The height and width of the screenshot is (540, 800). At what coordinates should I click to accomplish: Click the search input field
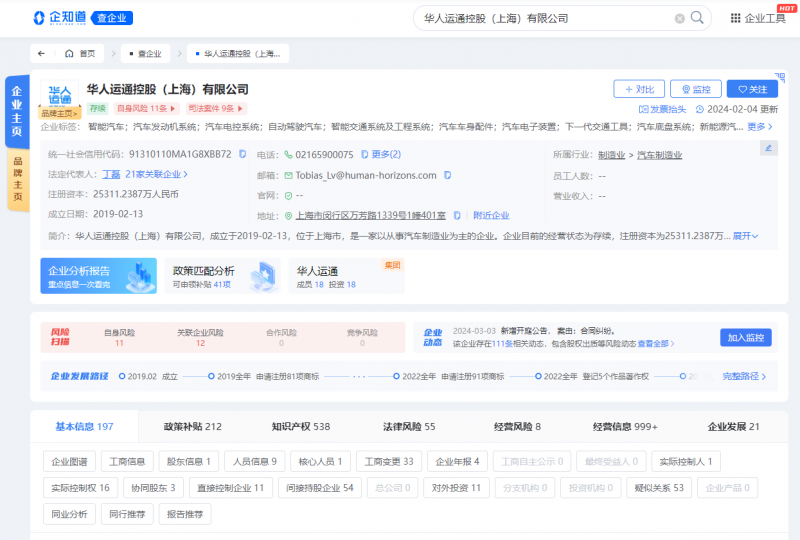click(546, 19)
